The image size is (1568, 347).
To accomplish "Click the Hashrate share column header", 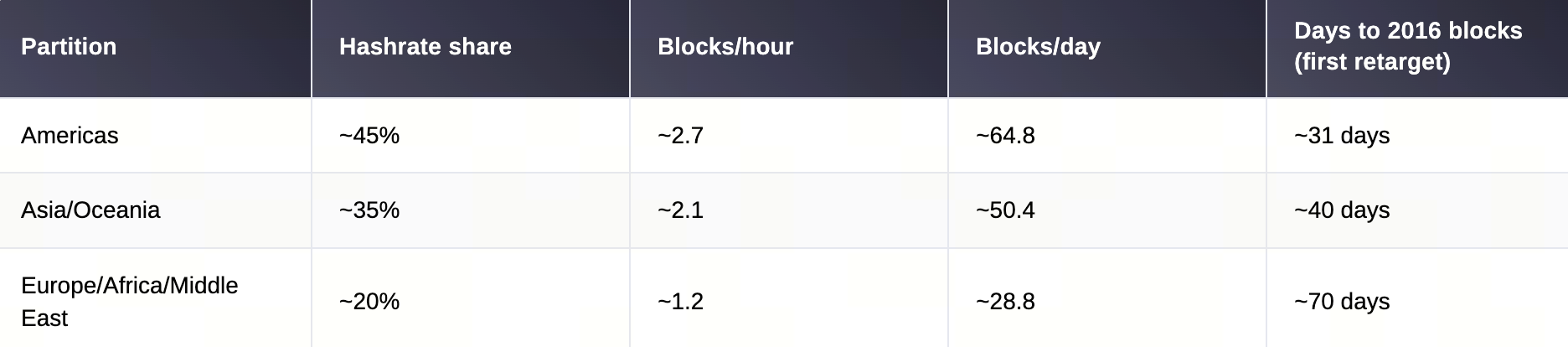I will (x=425, y=47).
